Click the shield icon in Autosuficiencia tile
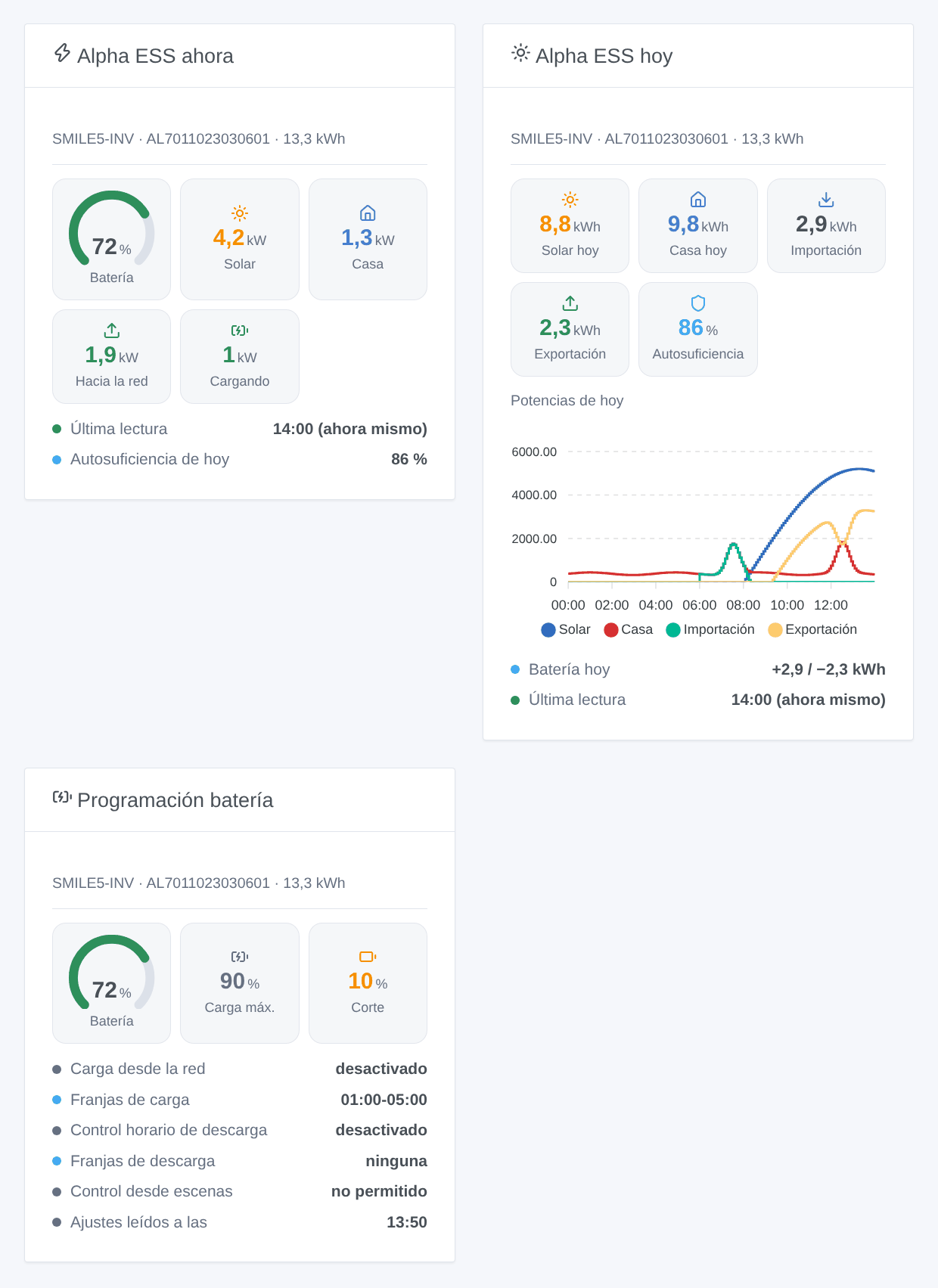 [698, 303]
